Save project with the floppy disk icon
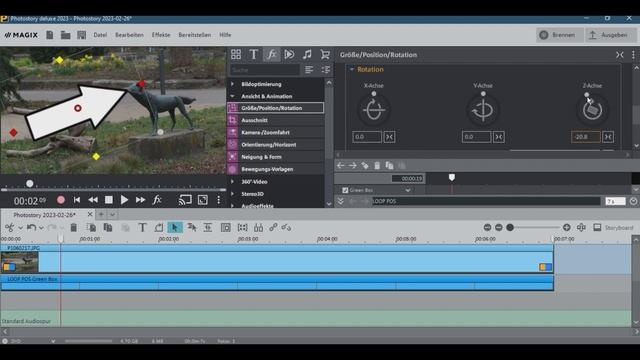640x360 pixels. pos(82,35)
